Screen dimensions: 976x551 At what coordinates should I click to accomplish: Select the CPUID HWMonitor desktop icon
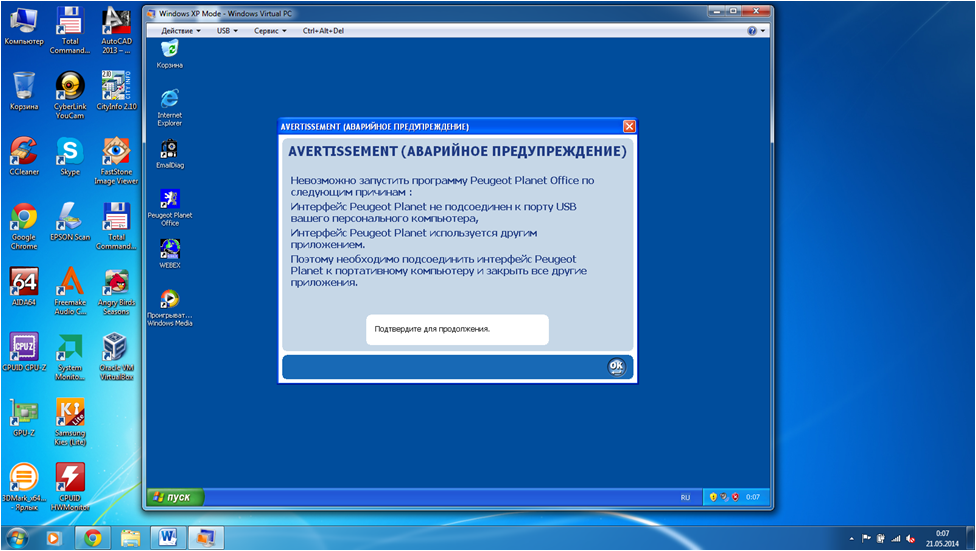tap(70, 487)
